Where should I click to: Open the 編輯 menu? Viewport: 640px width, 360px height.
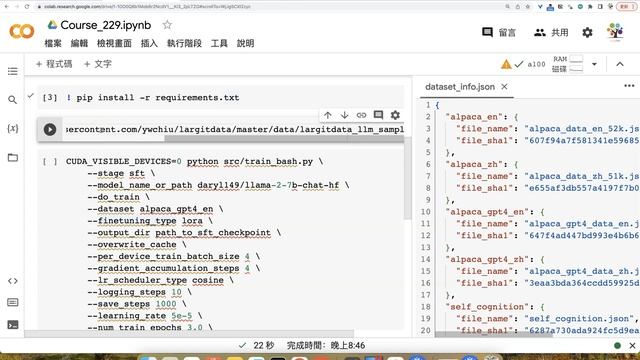[x=79, y=43]
